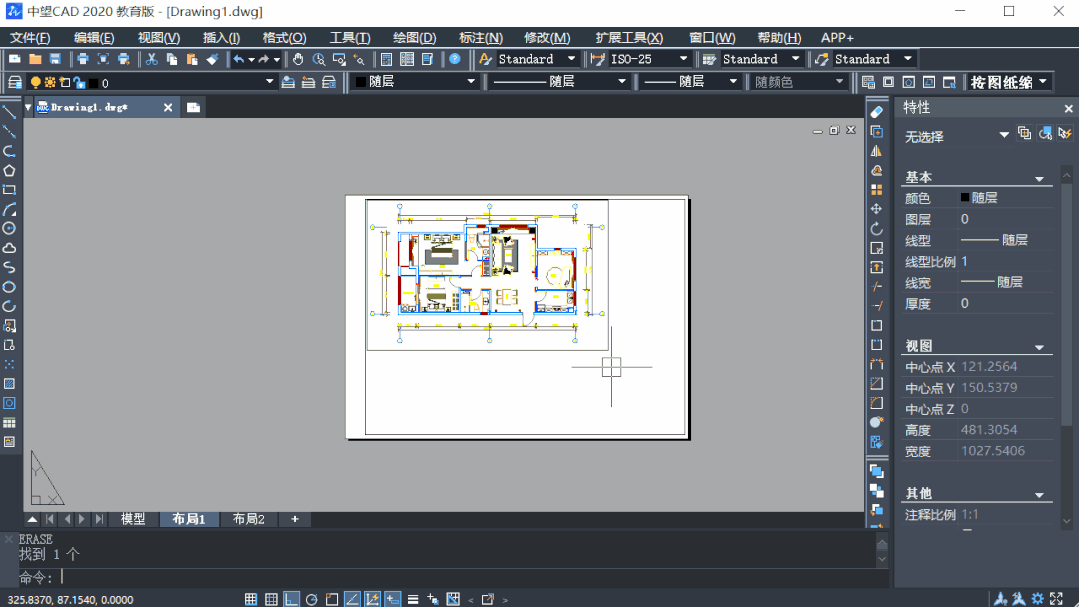Click the New drawing icon
Viewport: 1079px width, 607px height.
(14, 59)
